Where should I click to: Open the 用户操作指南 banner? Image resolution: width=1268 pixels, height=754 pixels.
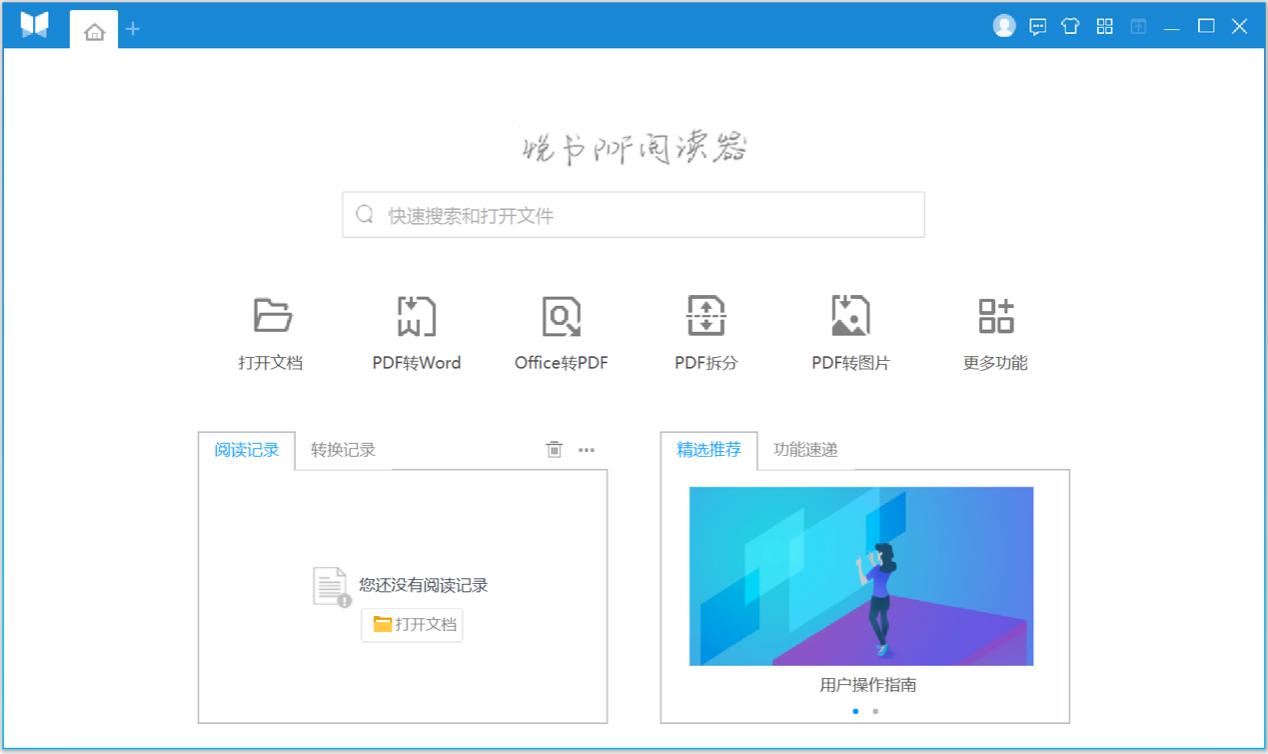tap(861, 575)
